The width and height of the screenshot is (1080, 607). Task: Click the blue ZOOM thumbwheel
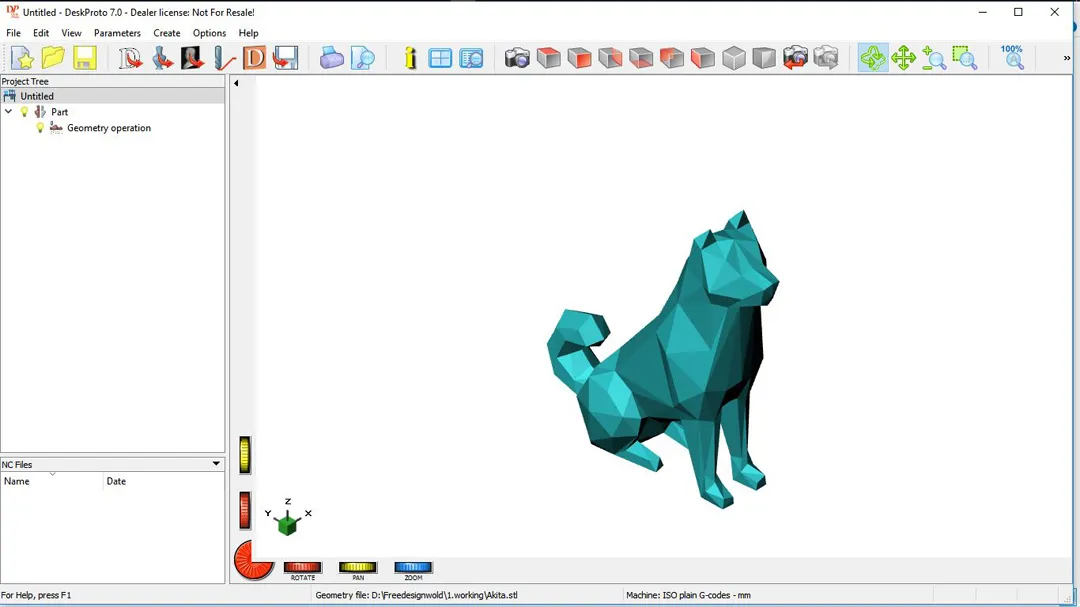(413, 567)
